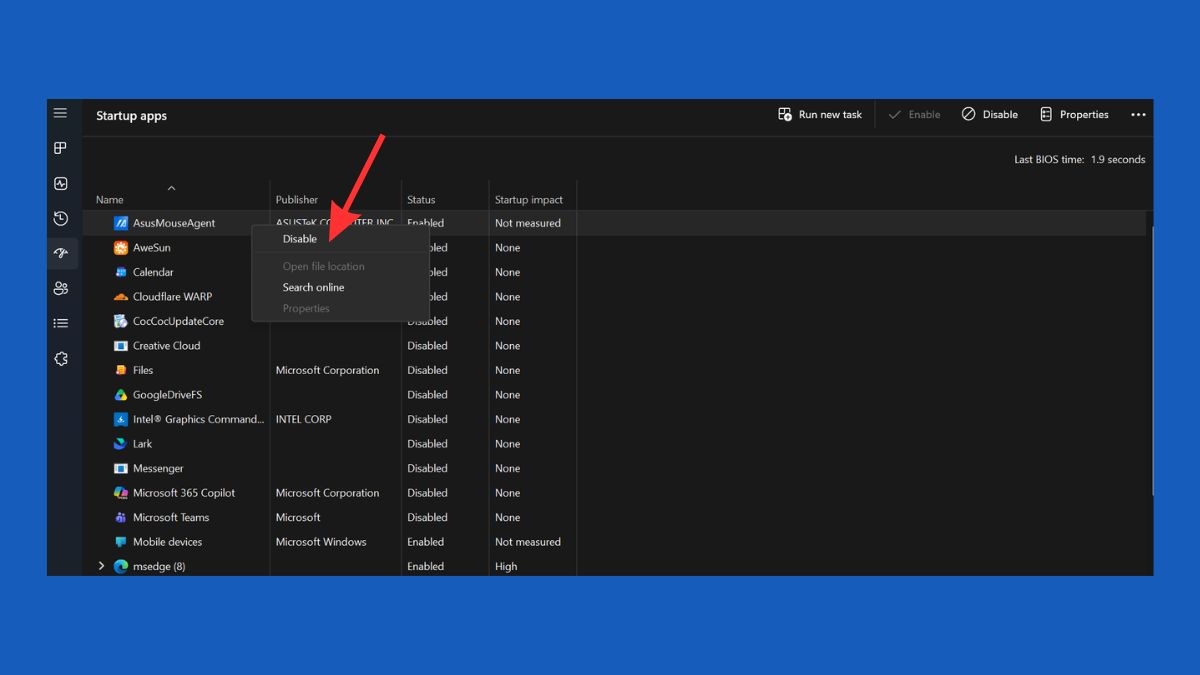
Task: Click the Microsoft 365 Copilot icon
Action: click(x=121, y=492)
